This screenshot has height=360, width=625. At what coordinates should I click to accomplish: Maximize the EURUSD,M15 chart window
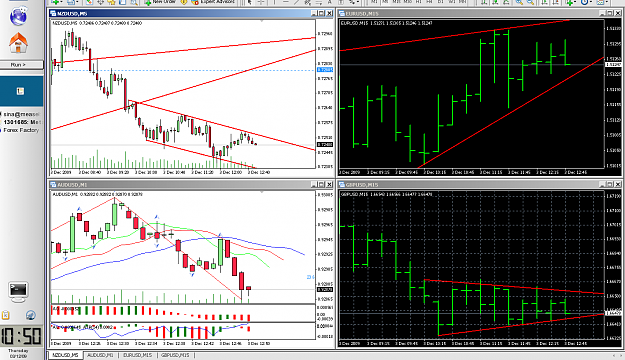(x=610, y=13)
